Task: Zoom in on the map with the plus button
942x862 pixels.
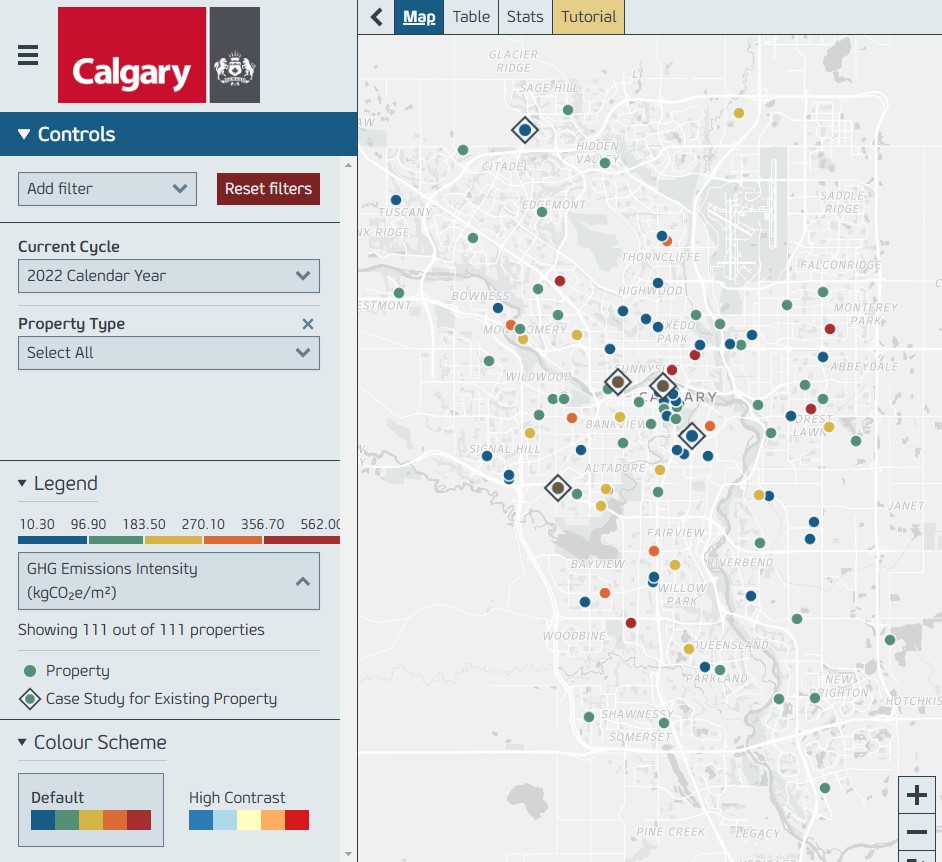Action: pyautogui.click(x=917, y=794)
